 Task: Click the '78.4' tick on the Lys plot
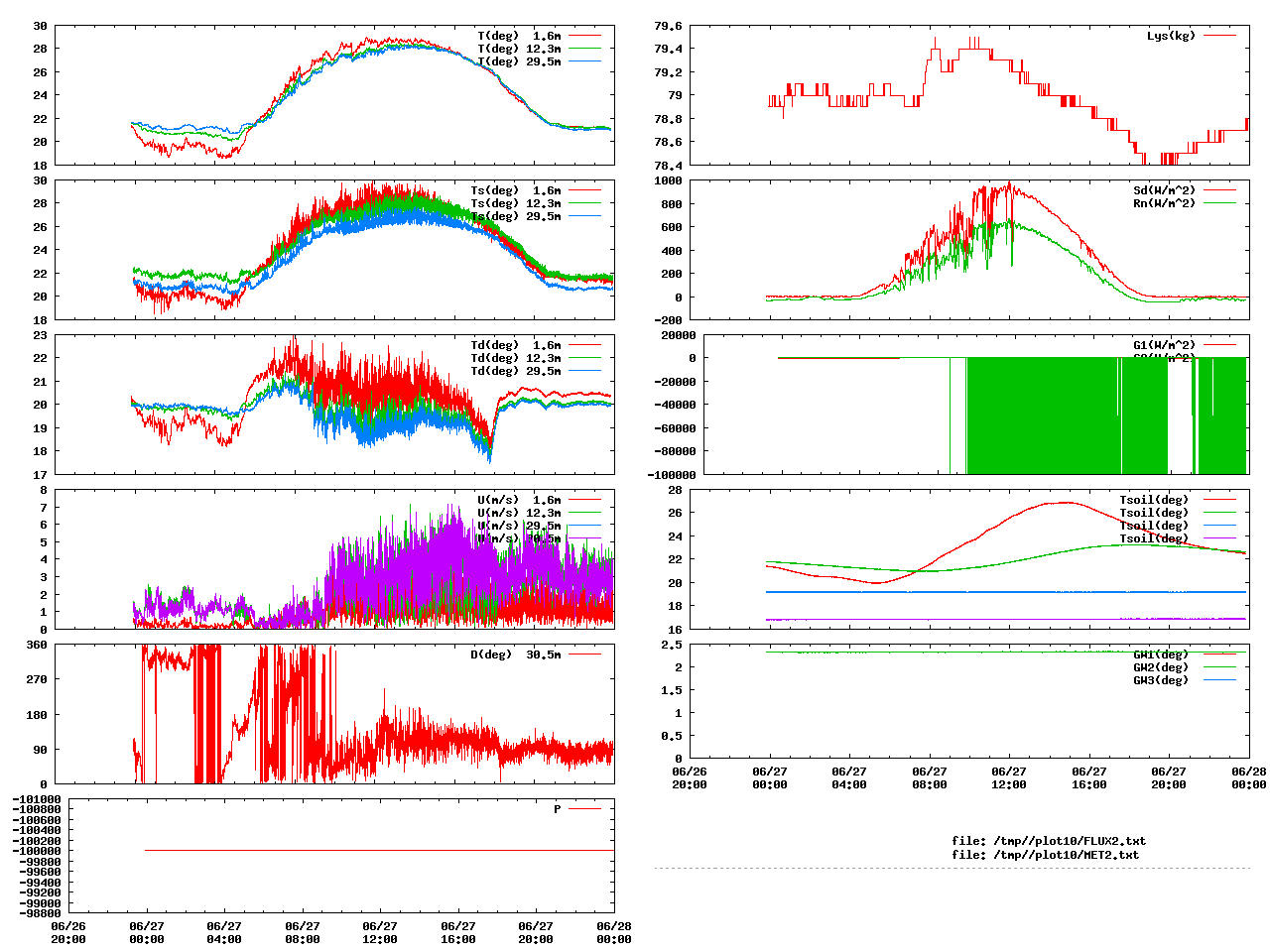coord(668,165)
